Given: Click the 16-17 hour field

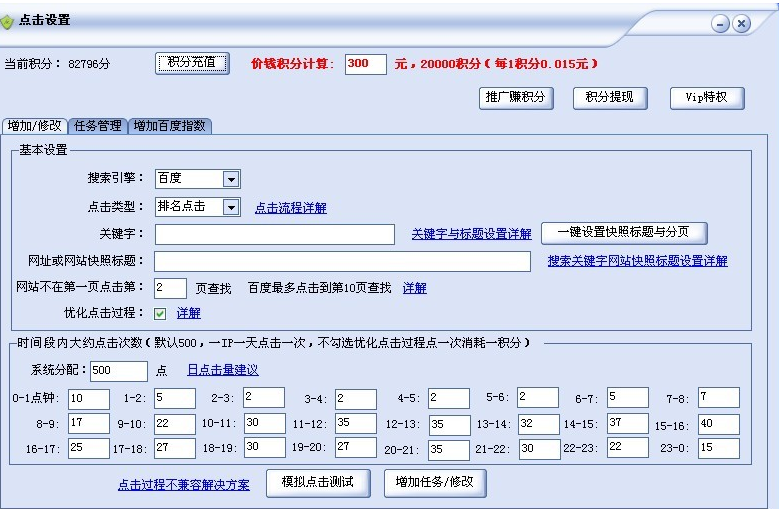Looking at the screenshot, I should coord(89,448).
